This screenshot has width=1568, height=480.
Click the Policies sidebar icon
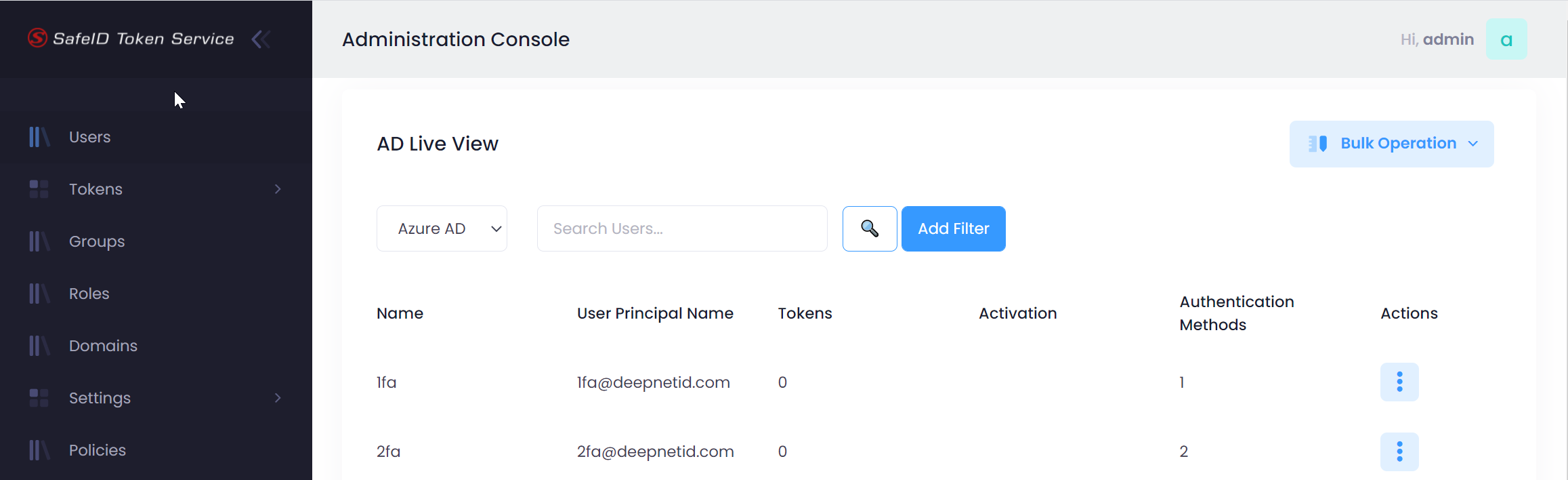pyautogui.click(x=39, y=450)
